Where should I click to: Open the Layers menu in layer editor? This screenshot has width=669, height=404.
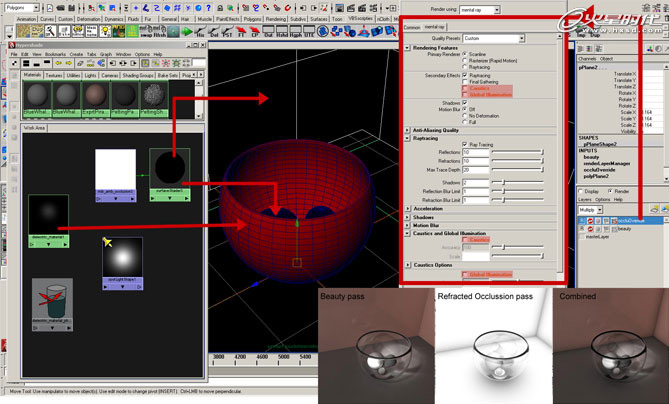584,199
